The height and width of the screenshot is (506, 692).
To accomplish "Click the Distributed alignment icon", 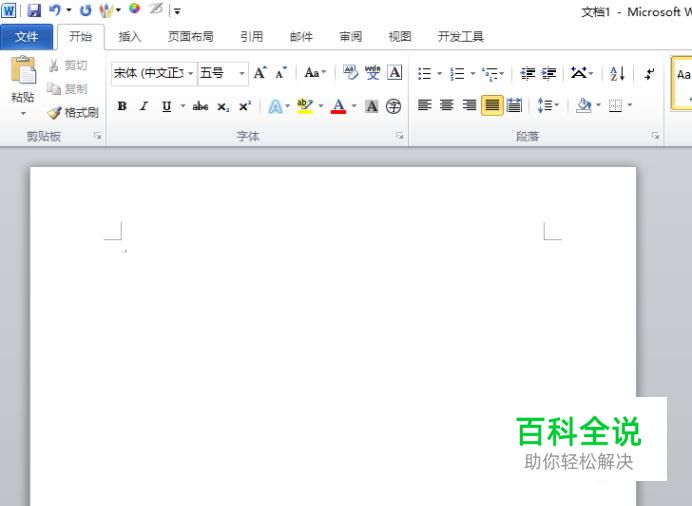I will [514, 105].
